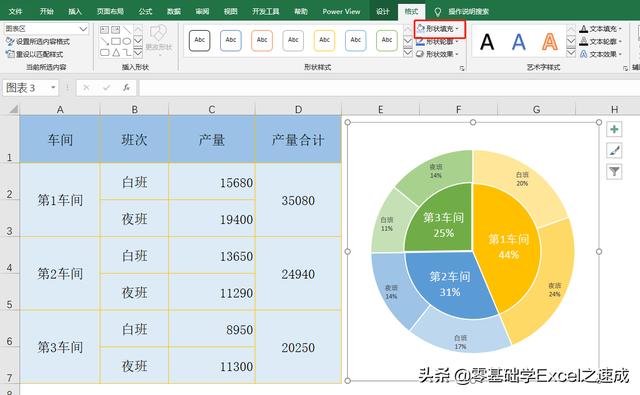Open the 图表区 chart element dropdown

[83, 29]
